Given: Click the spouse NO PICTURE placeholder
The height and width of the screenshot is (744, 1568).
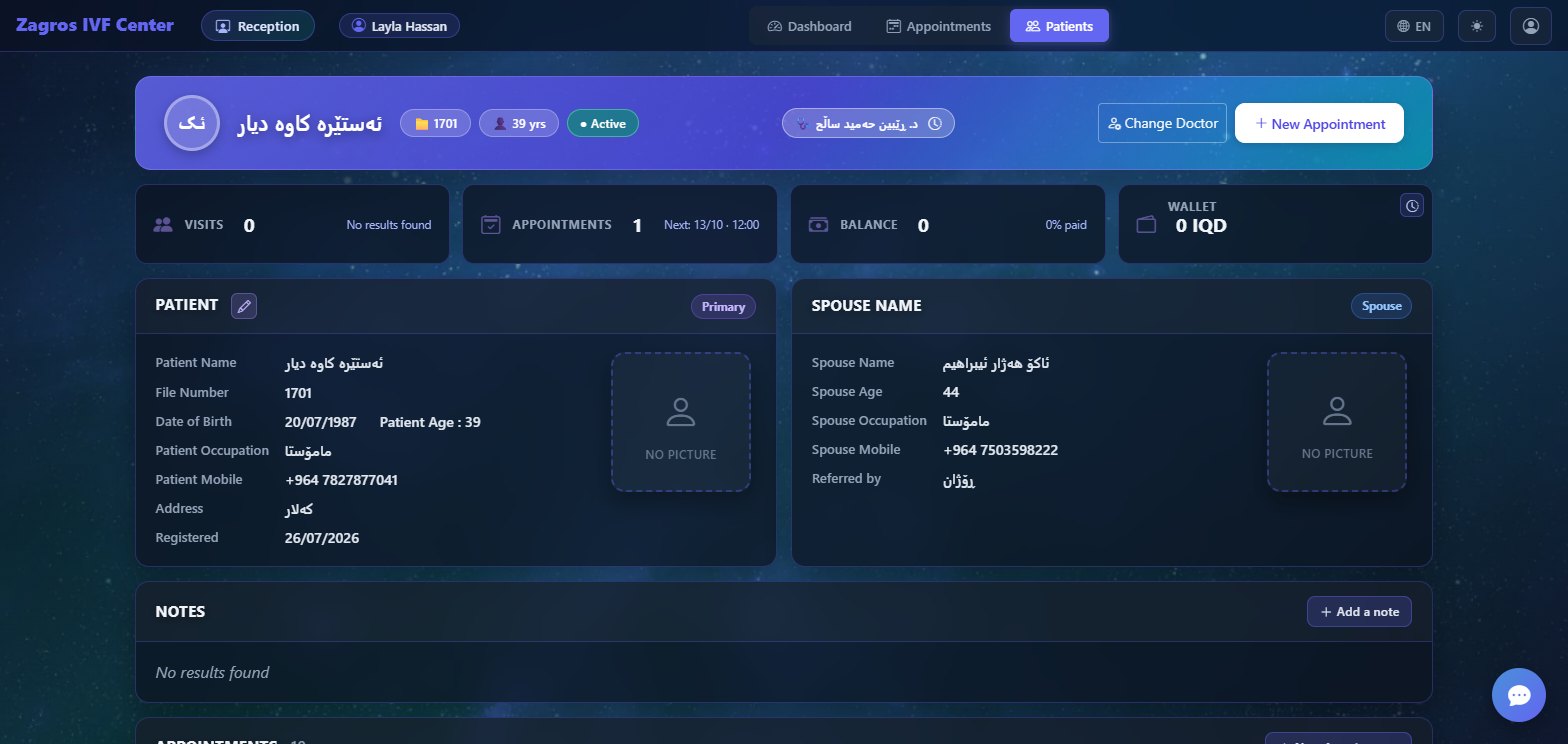Looking at the screenshot, I should [x=1337, y=422].
